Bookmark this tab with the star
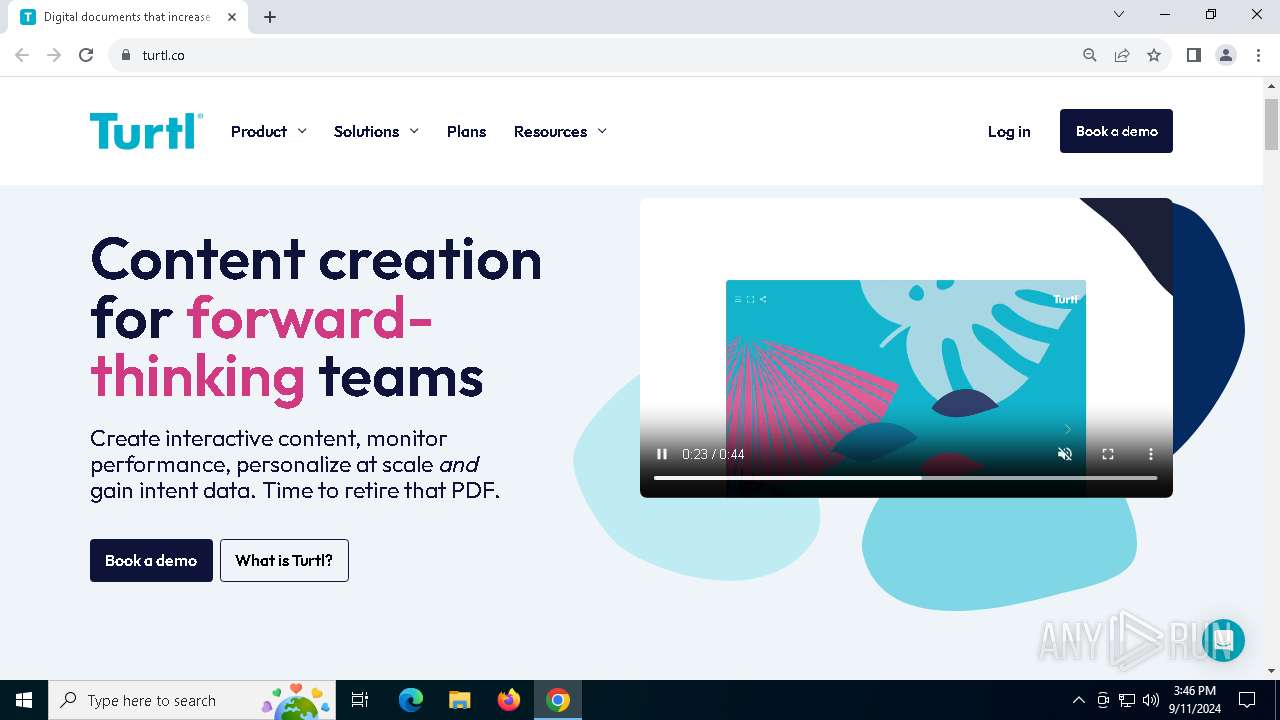 pyautogui.click(x=1154, y=55)
